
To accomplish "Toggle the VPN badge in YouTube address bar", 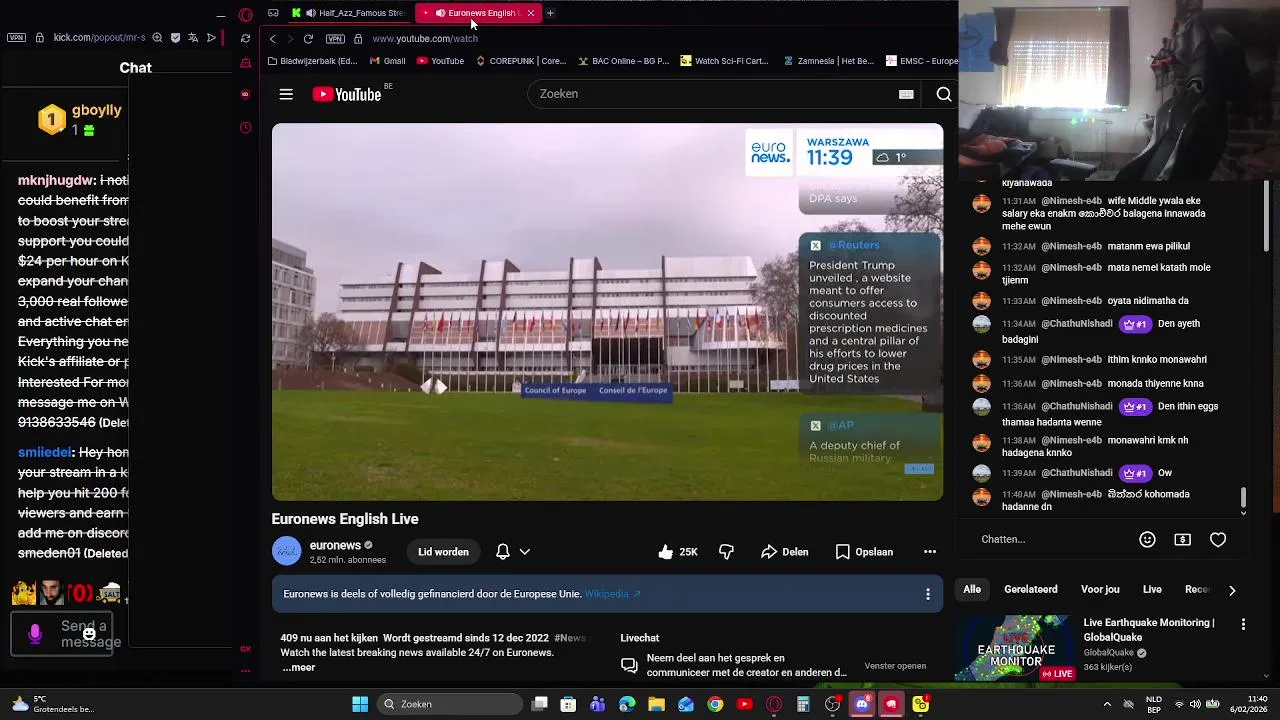I will tap(335, 39).
